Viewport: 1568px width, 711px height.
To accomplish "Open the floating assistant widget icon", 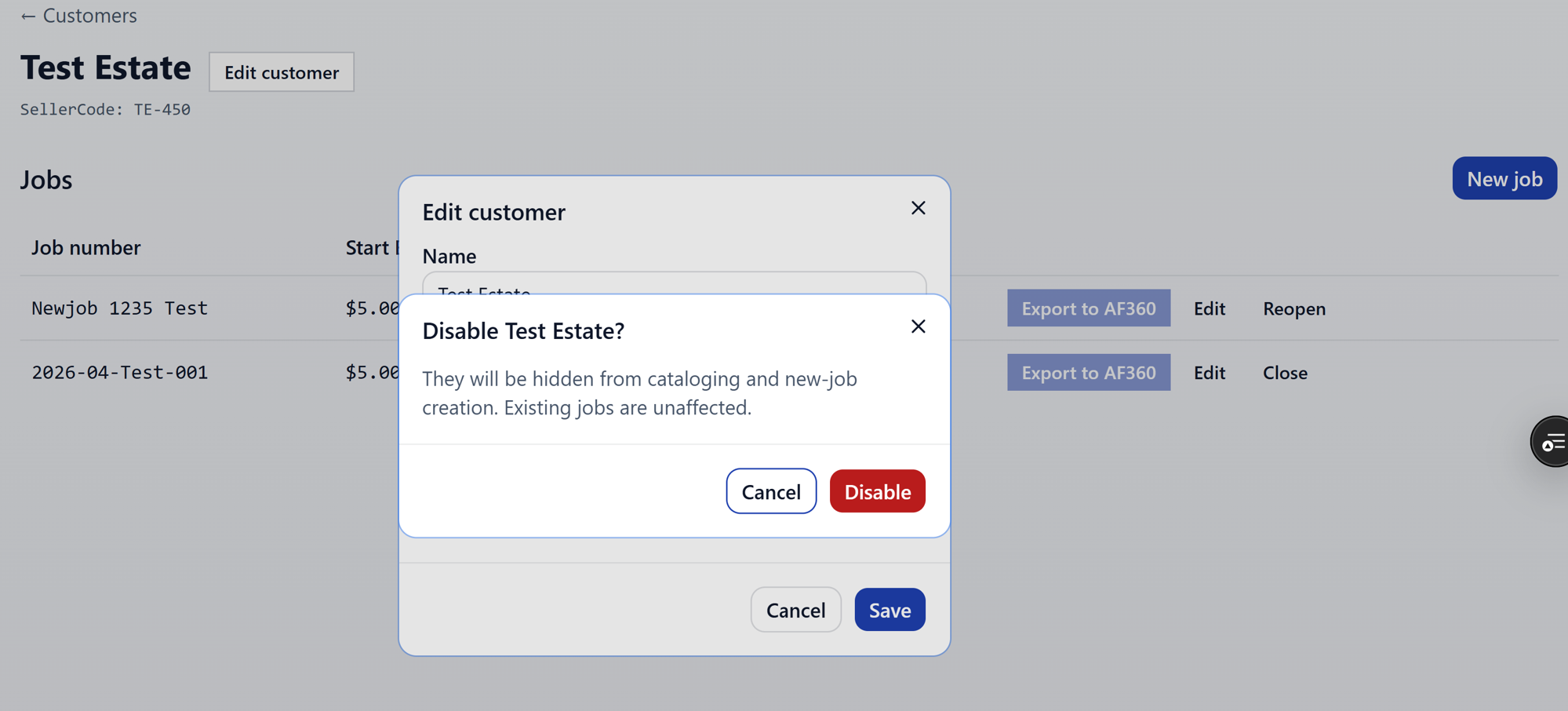I will pyautogui.click(x=1551, y=442).
